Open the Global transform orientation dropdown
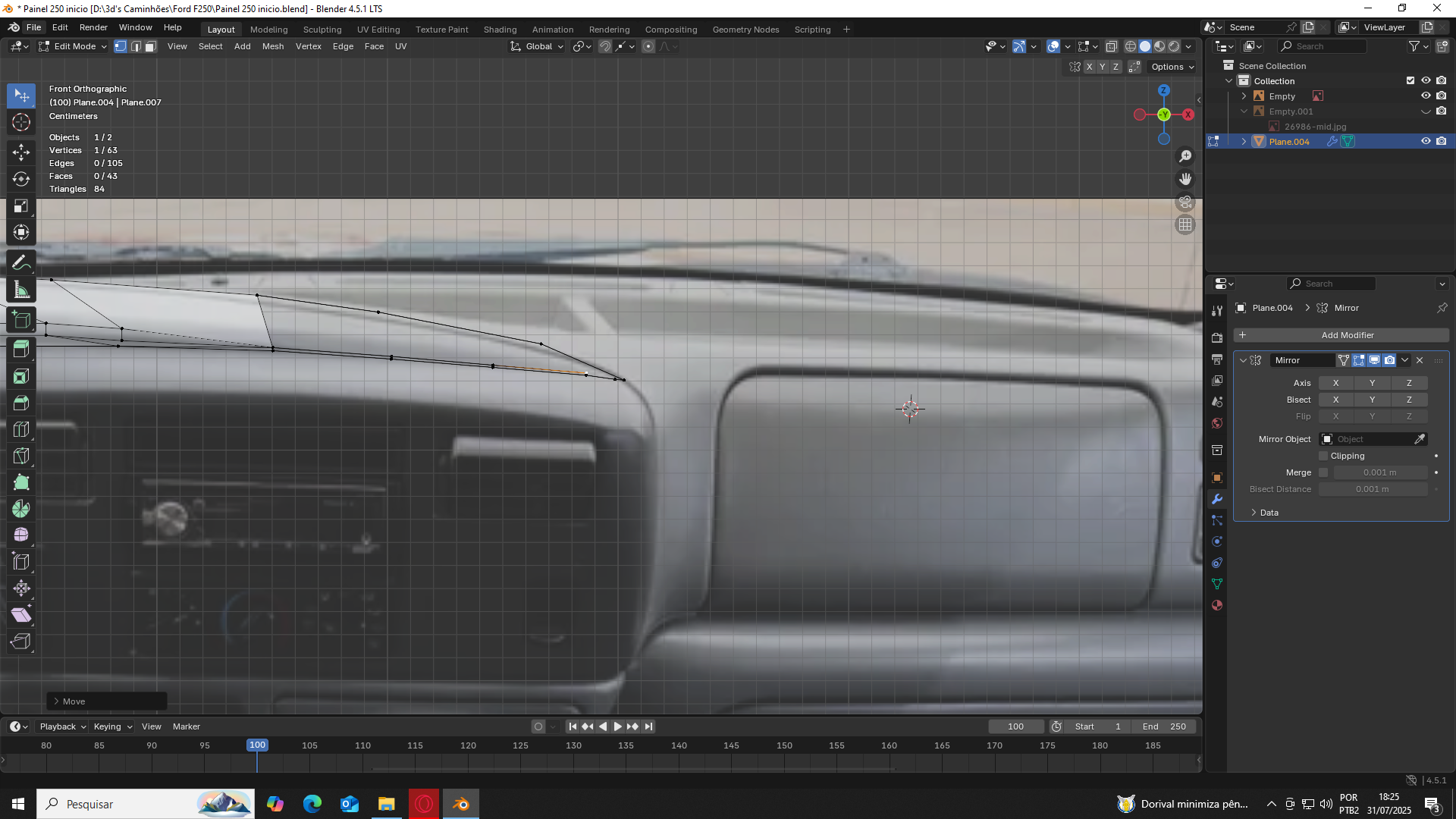 537,47
